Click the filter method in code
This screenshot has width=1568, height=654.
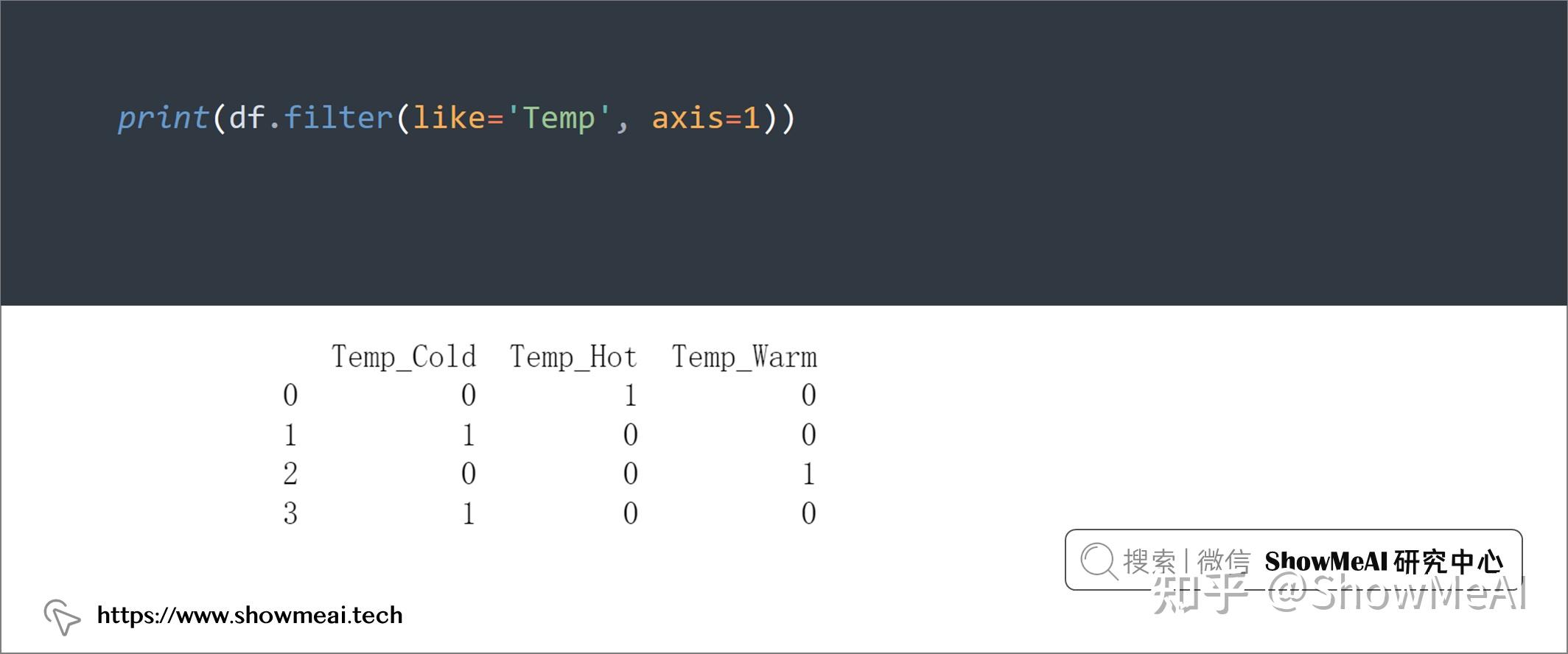click(338, 118)
